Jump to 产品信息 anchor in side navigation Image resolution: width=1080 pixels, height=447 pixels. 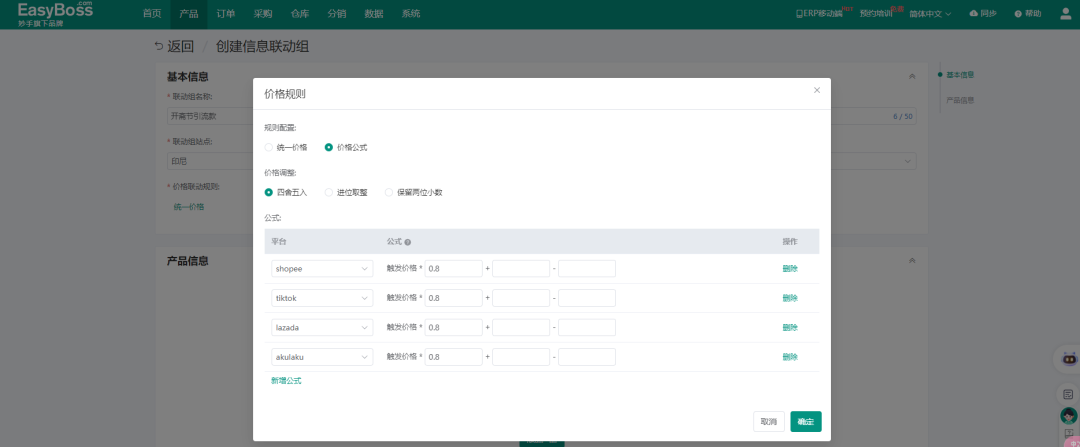(x=960, y=100)
